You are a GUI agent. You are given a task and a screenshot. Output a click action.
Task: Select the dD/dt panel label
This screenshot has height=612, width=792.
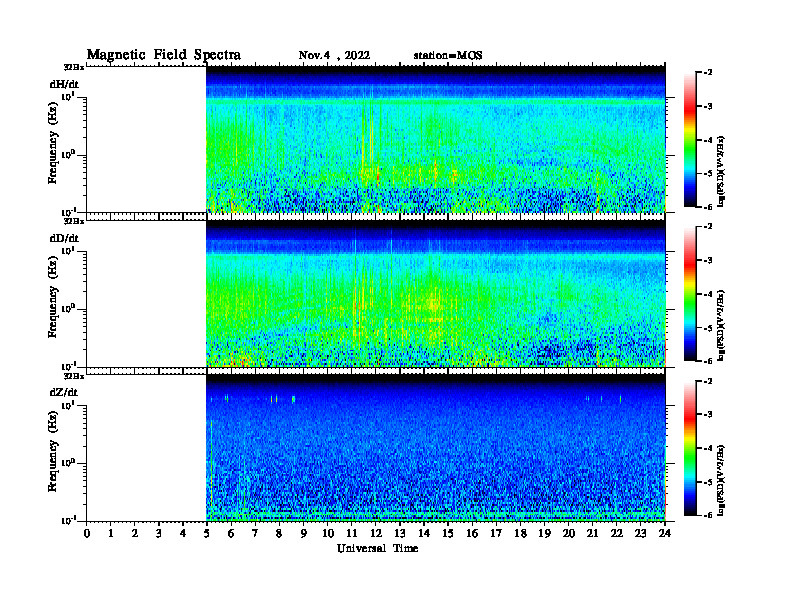(64, 238)
